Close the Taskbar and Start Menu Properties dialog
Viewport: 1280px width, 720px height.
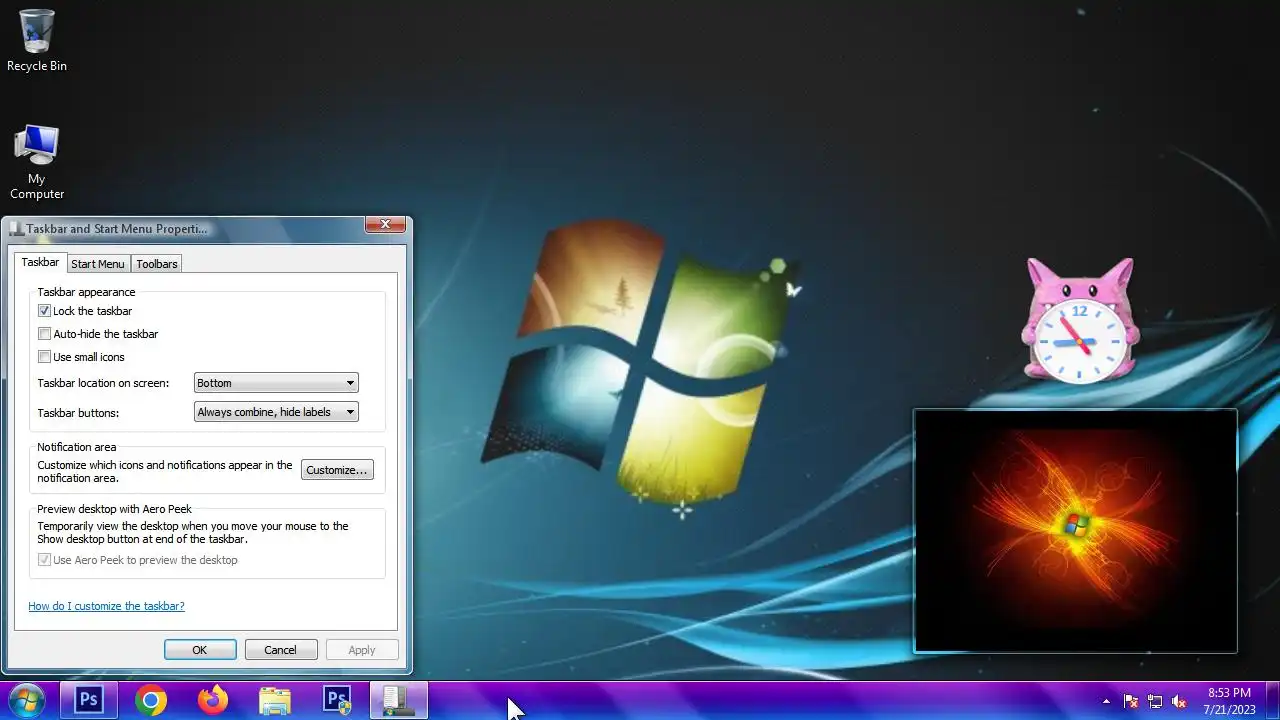point(385,225)
